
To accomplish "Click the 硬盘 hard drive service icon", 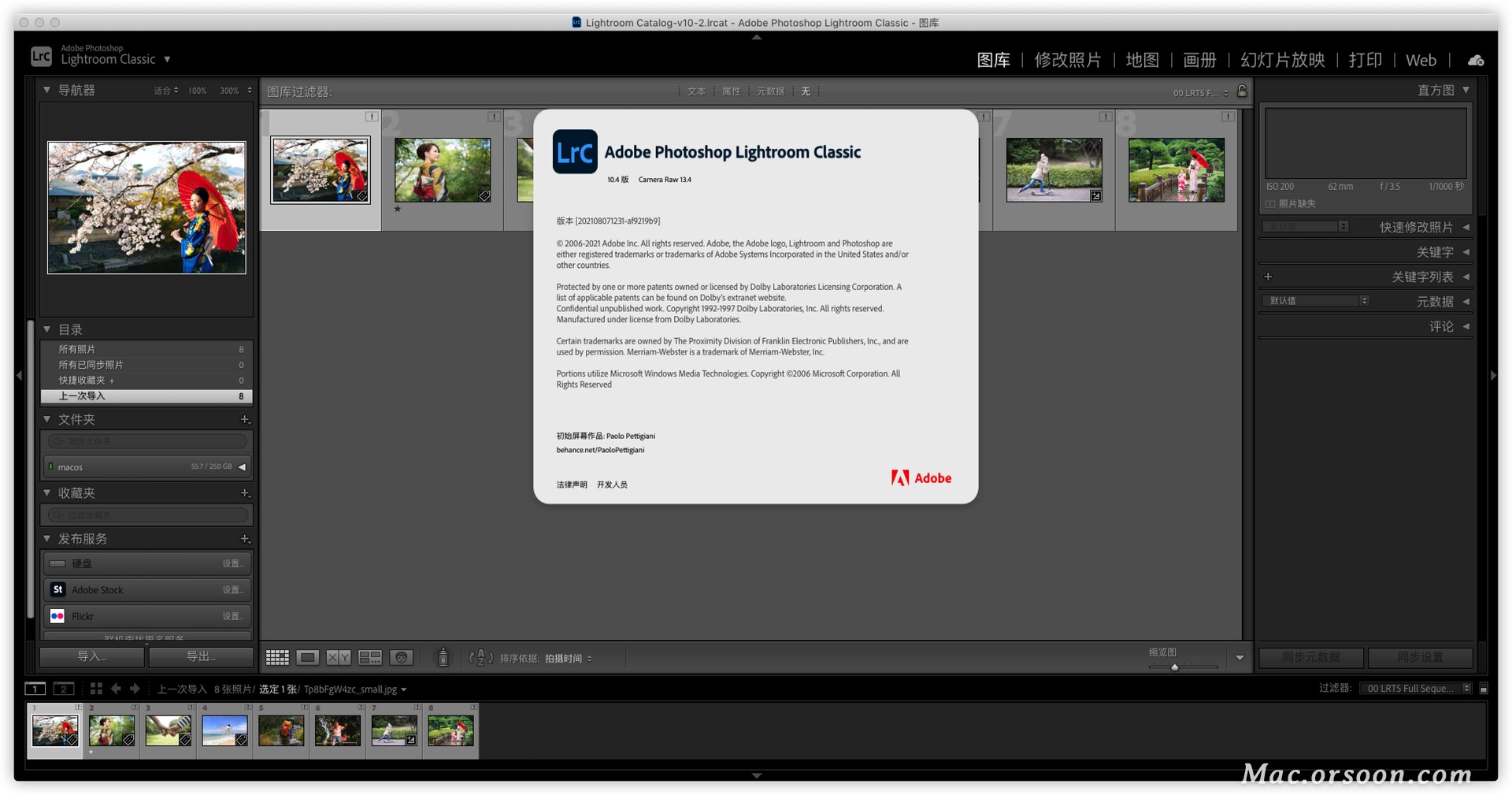I will click(x=57, y=563).
